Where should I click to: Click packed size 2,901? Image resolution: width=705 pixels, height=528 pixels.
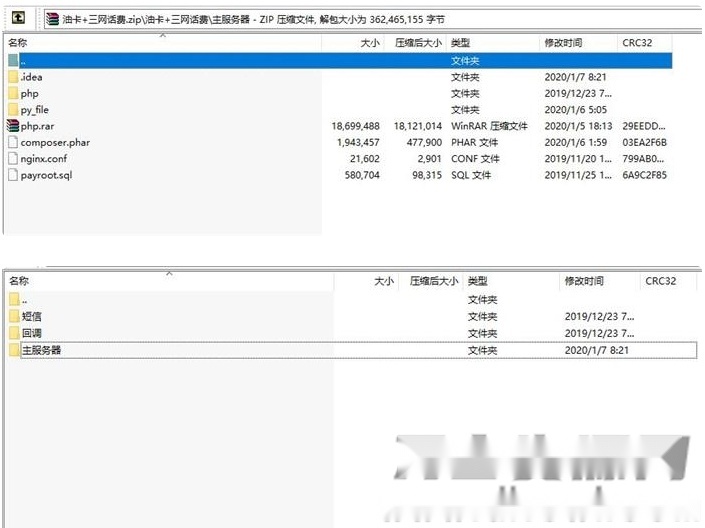[x=429, y=159]
